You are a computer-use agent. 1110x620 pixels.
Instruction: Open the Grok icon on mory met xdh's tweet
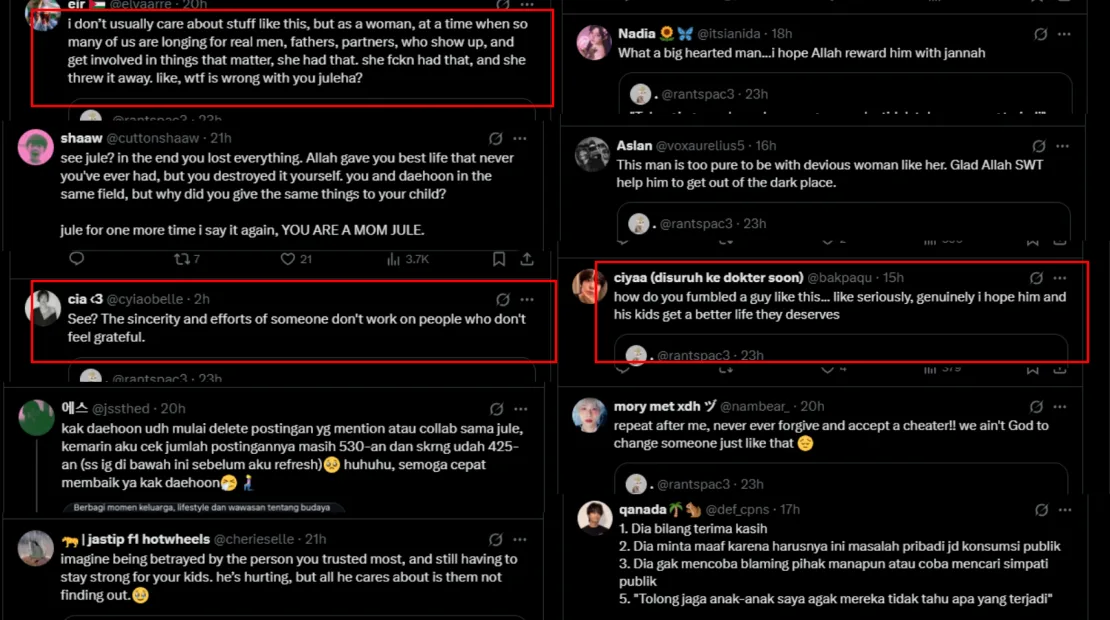[x=1040, y=406]
